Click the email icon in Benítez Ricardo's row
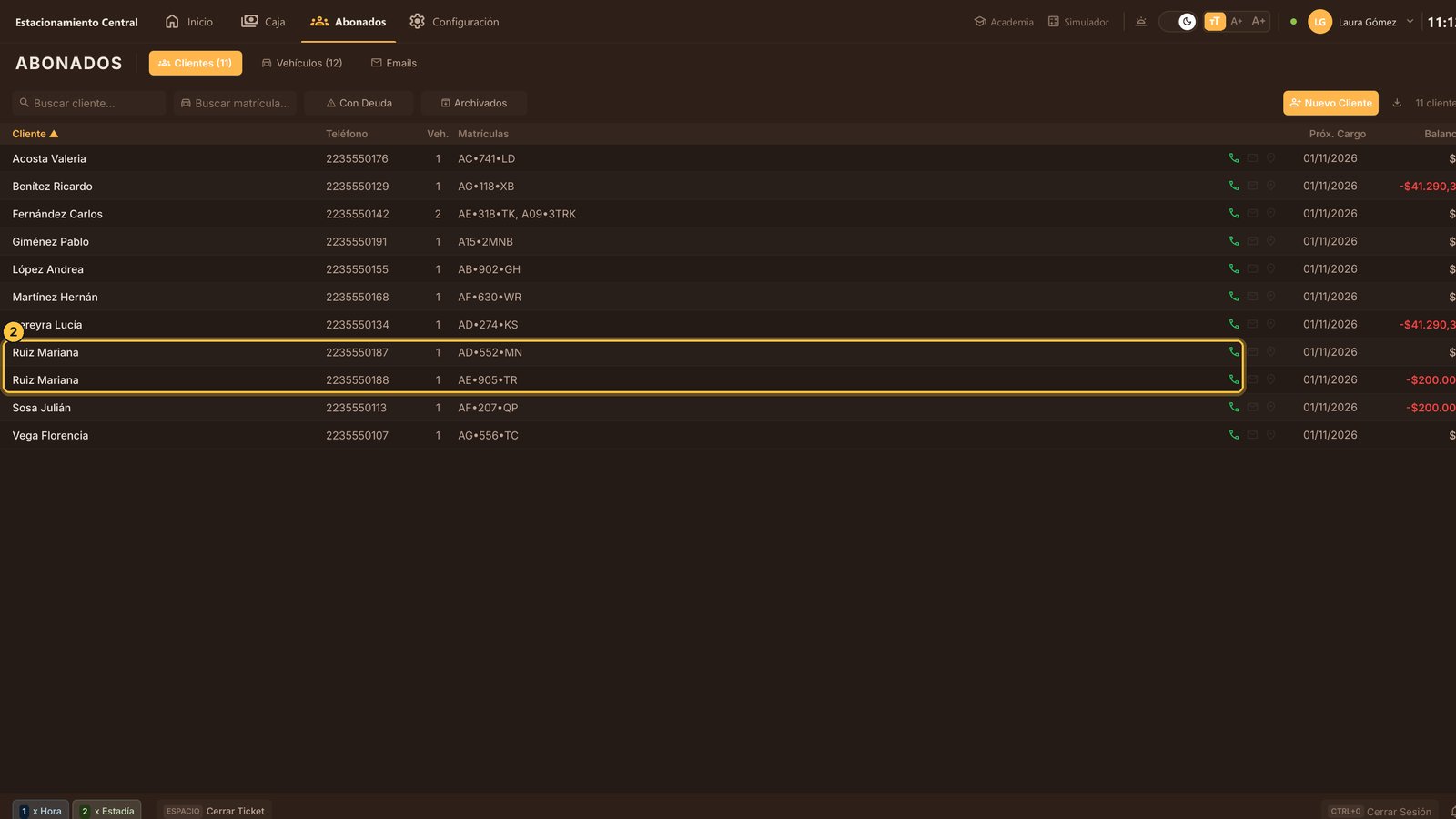 point(1252,186)
